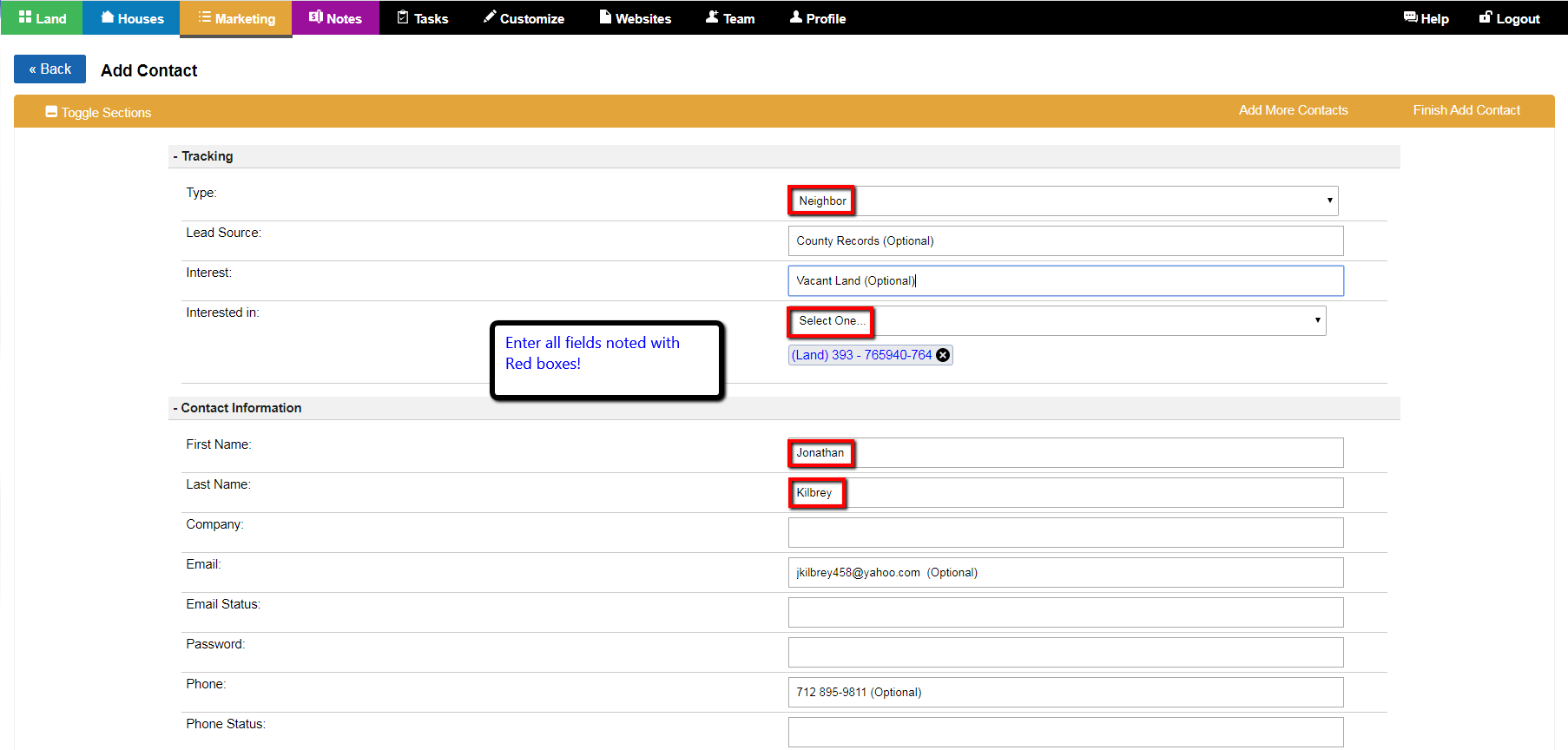Click the Marketing list icon
1568x750 pixels.
tap(205, 16)
